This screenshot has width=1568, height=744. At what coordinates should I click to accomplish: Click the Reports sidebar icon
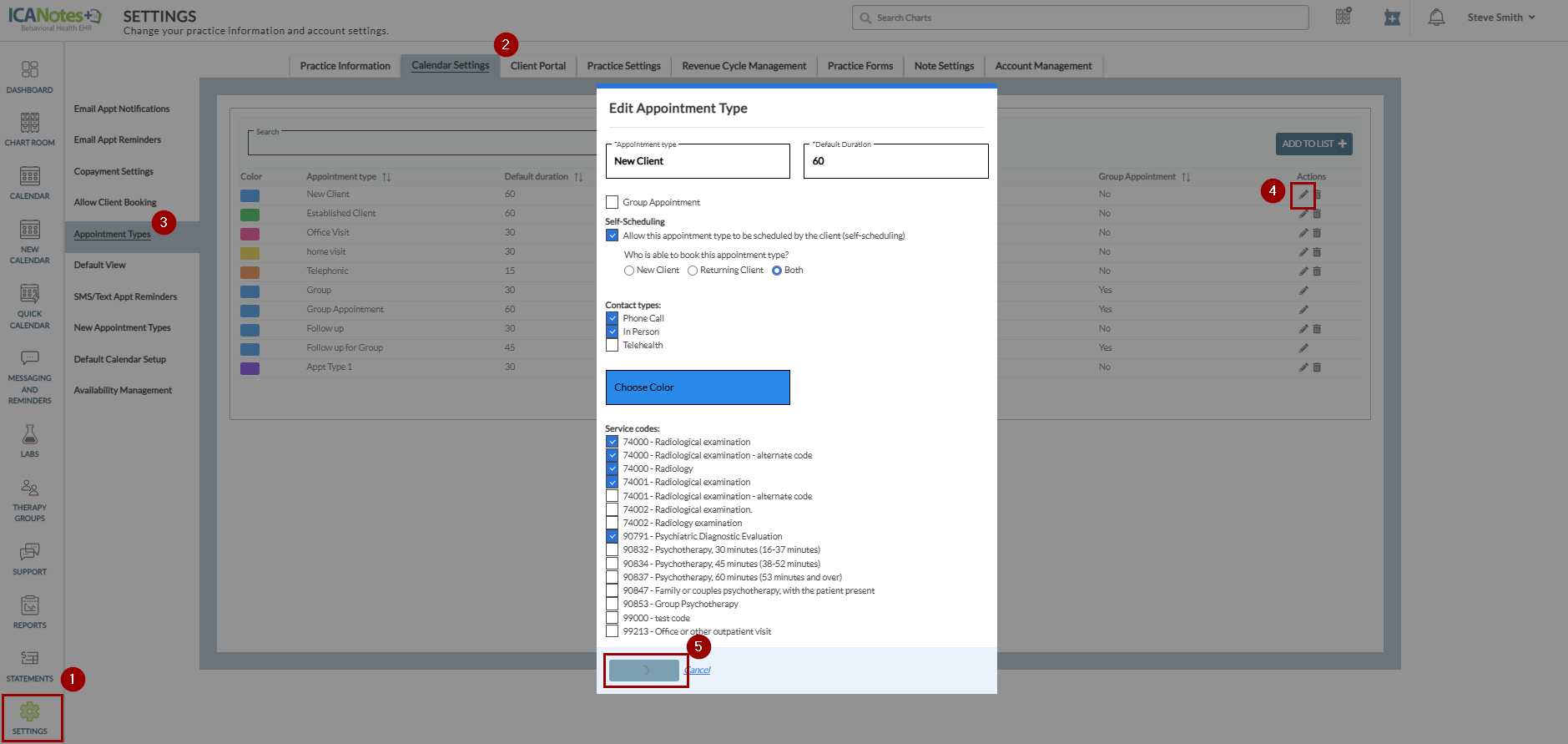point(29,611)
